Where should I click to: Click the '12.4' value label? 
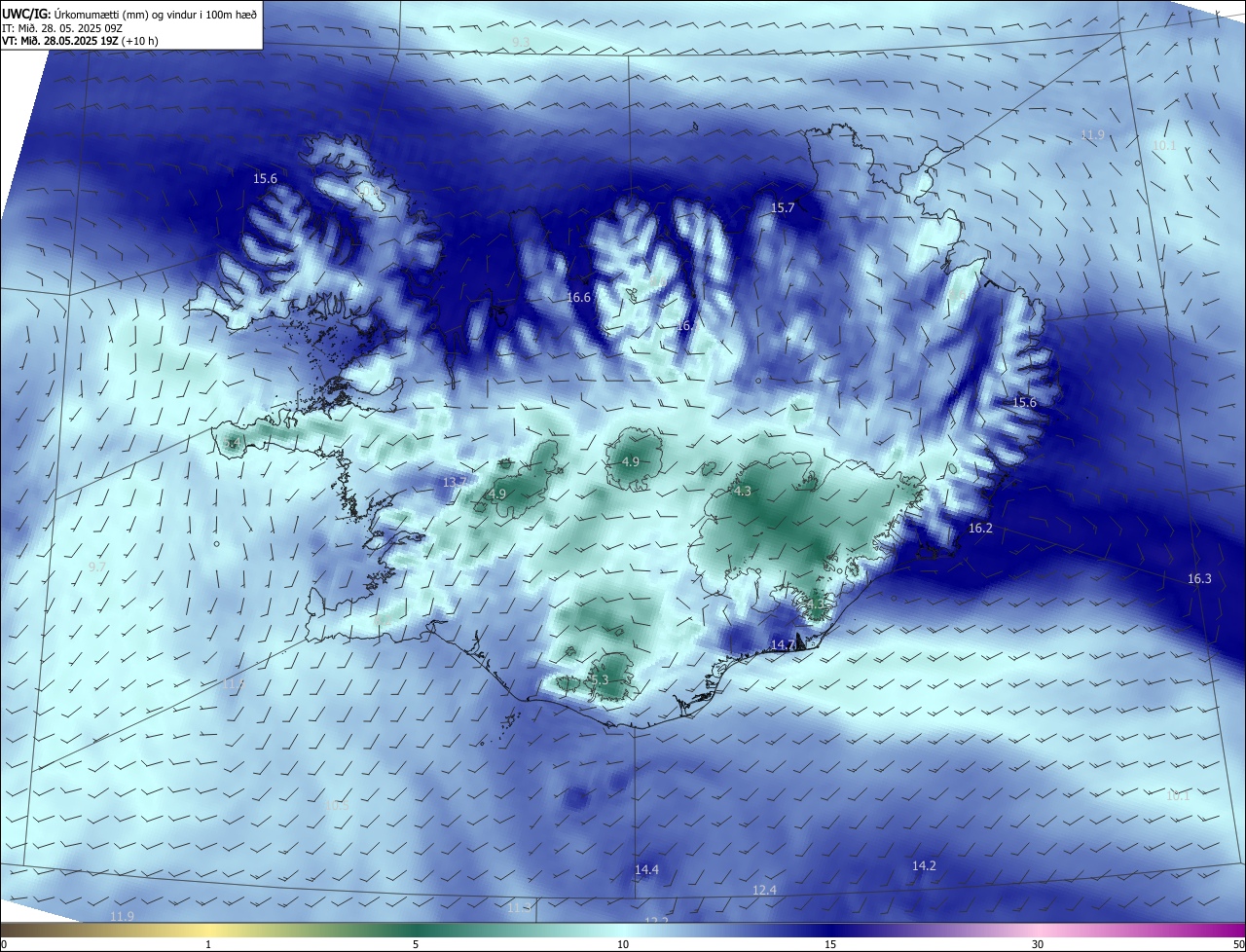(x=764, y=890)
